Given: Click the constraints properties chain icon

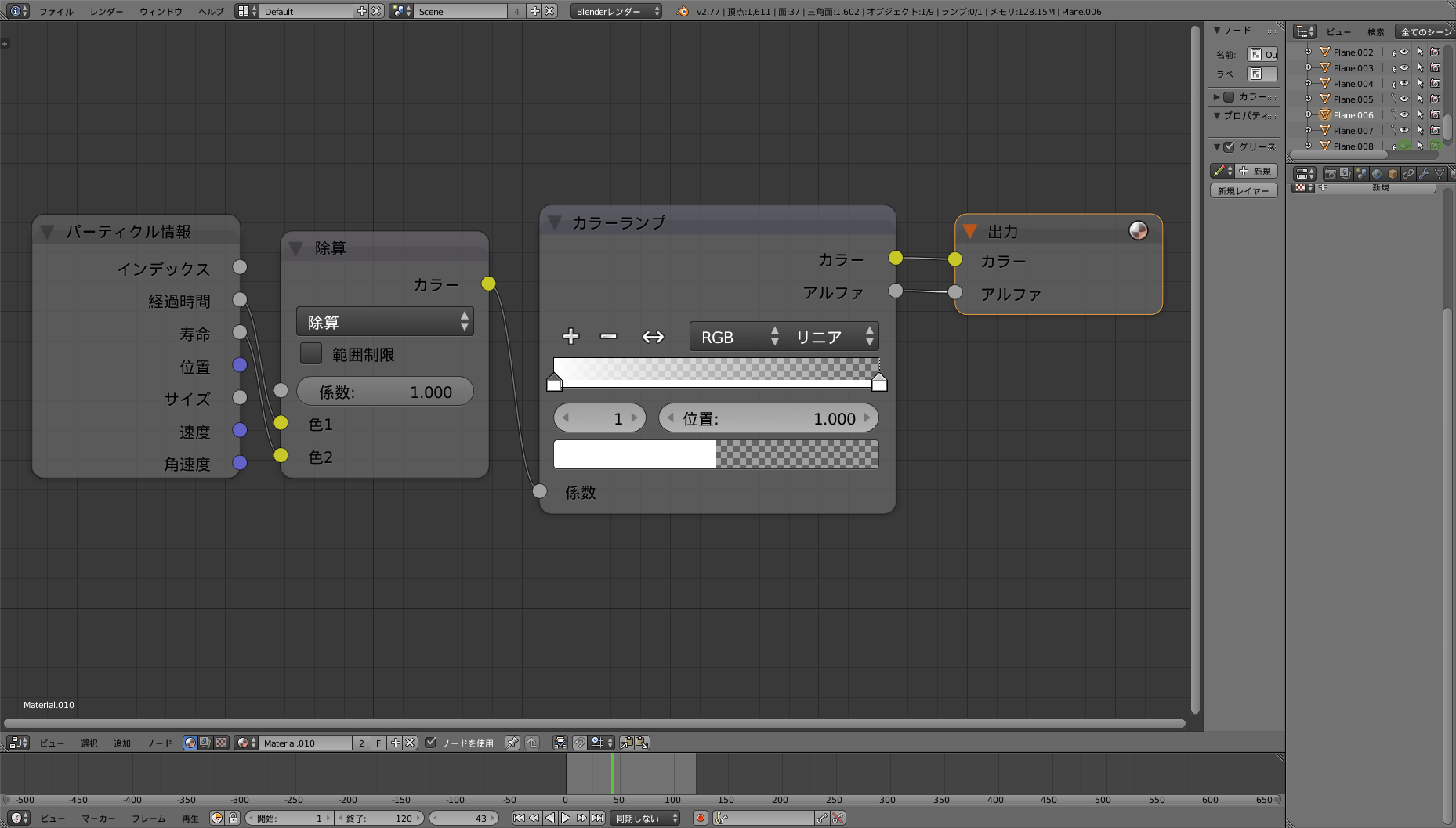Looking at the screenshot, I should point(1408,174).
